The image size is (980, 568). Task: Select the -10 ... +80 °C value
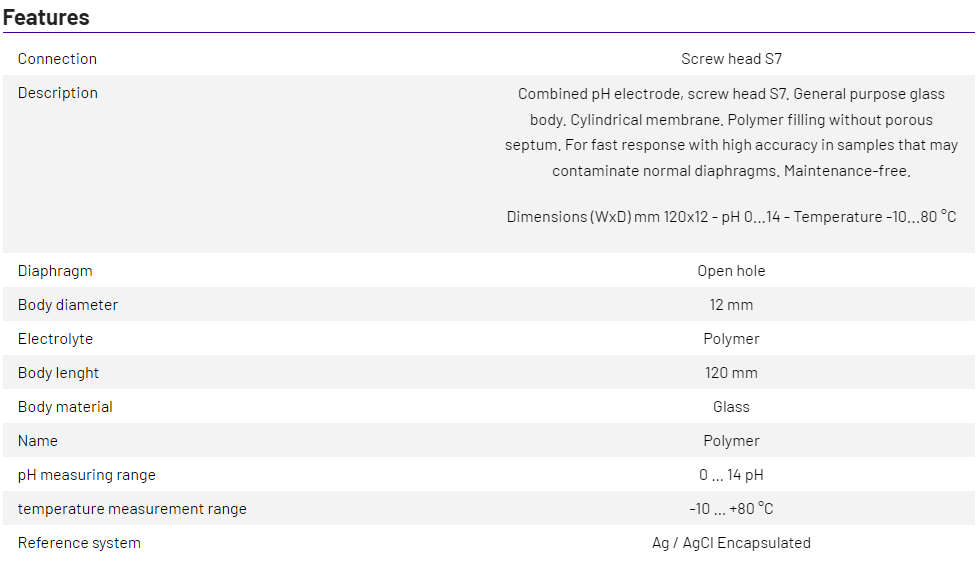pos(731,509)
